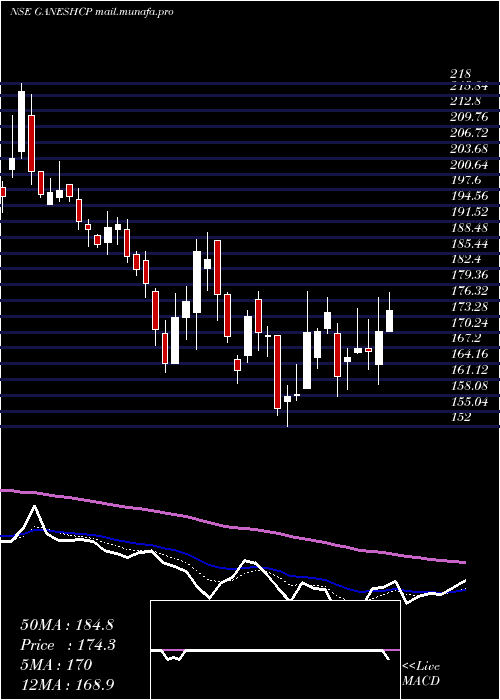Viewport: 500px width, 700px height.
Task: Click the 158.08 price level
Action: tap(469, 385)
